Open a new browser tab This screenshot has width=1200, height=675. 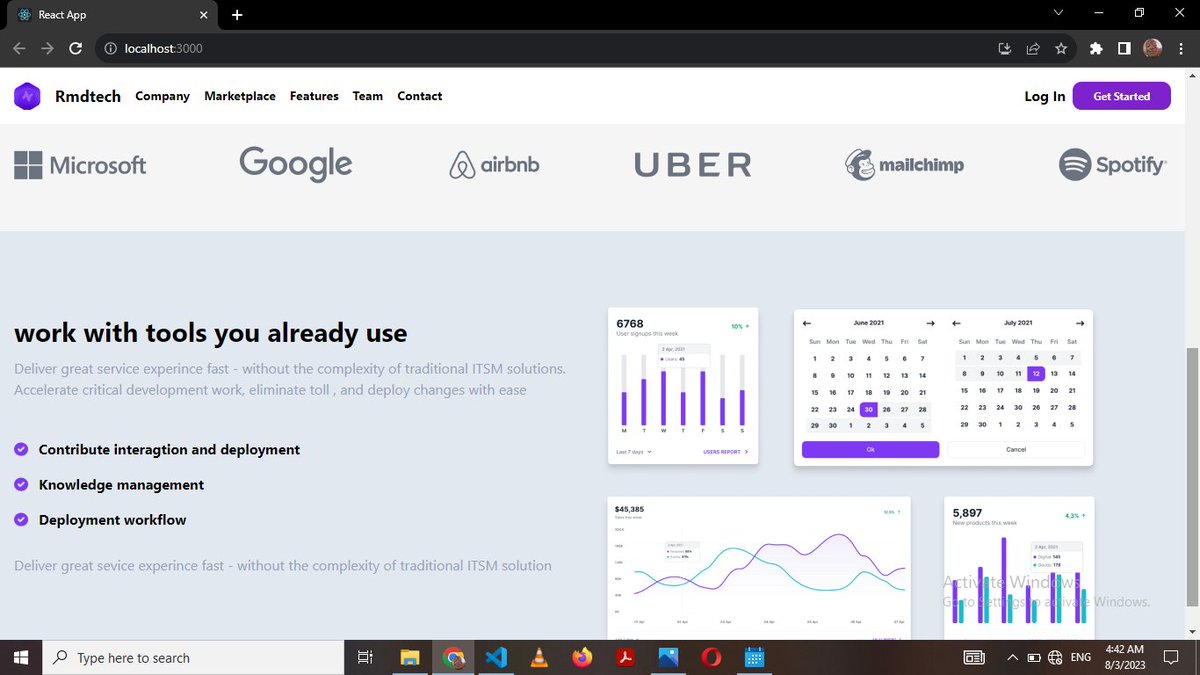[x=237, y=15]
